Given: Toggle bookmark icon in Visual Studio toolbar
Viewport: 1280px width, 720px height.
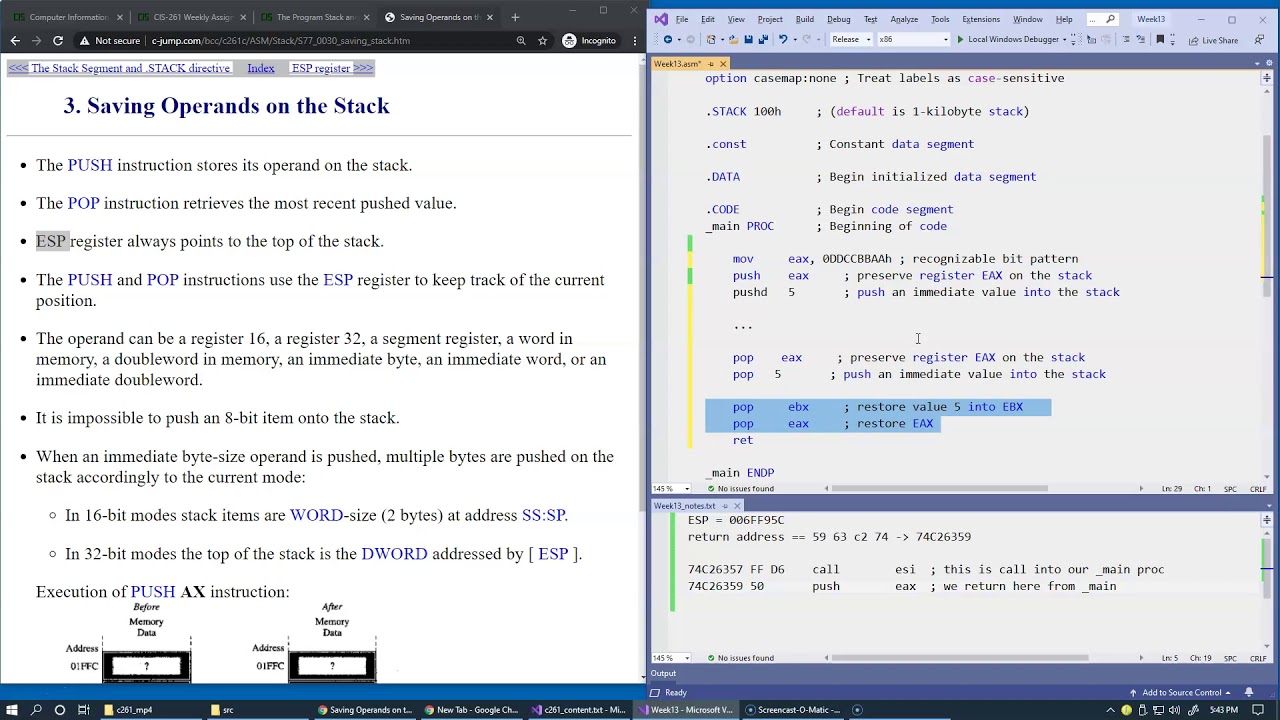Looking at the screenshot, I should [x=1160, y=40].
